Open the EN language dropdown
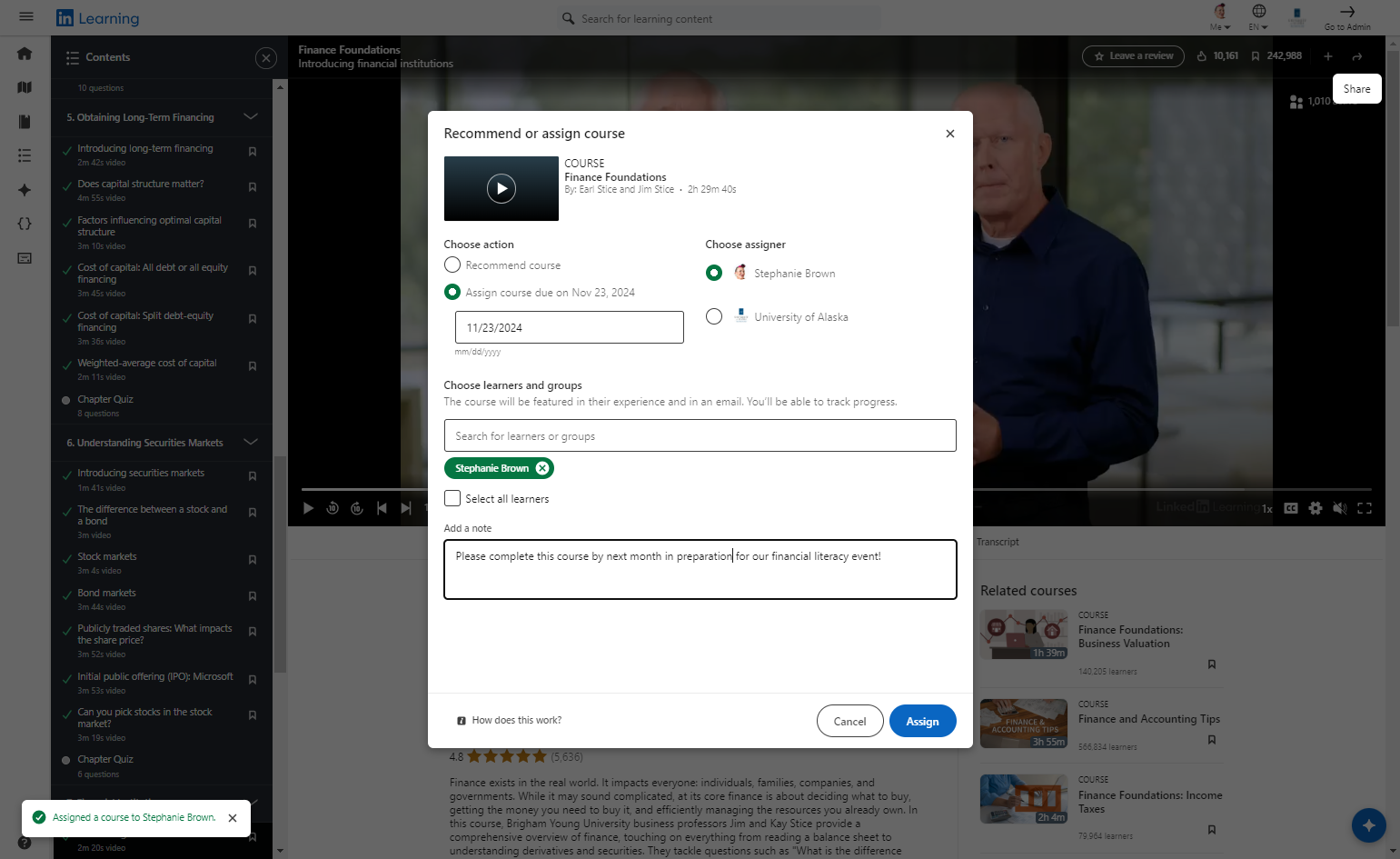 pos(1258,16)
